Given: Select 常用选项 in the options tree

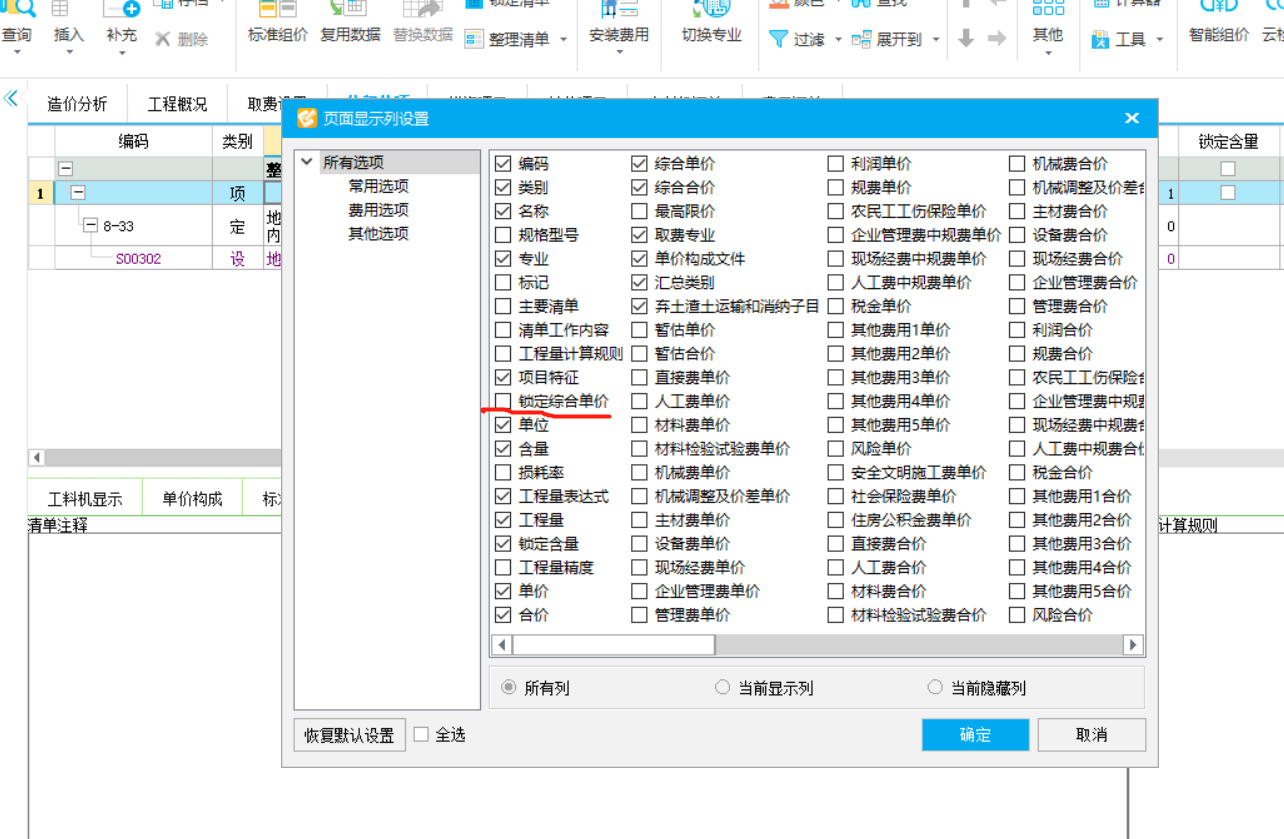Looking at the screenshot, I should [378, 186].
